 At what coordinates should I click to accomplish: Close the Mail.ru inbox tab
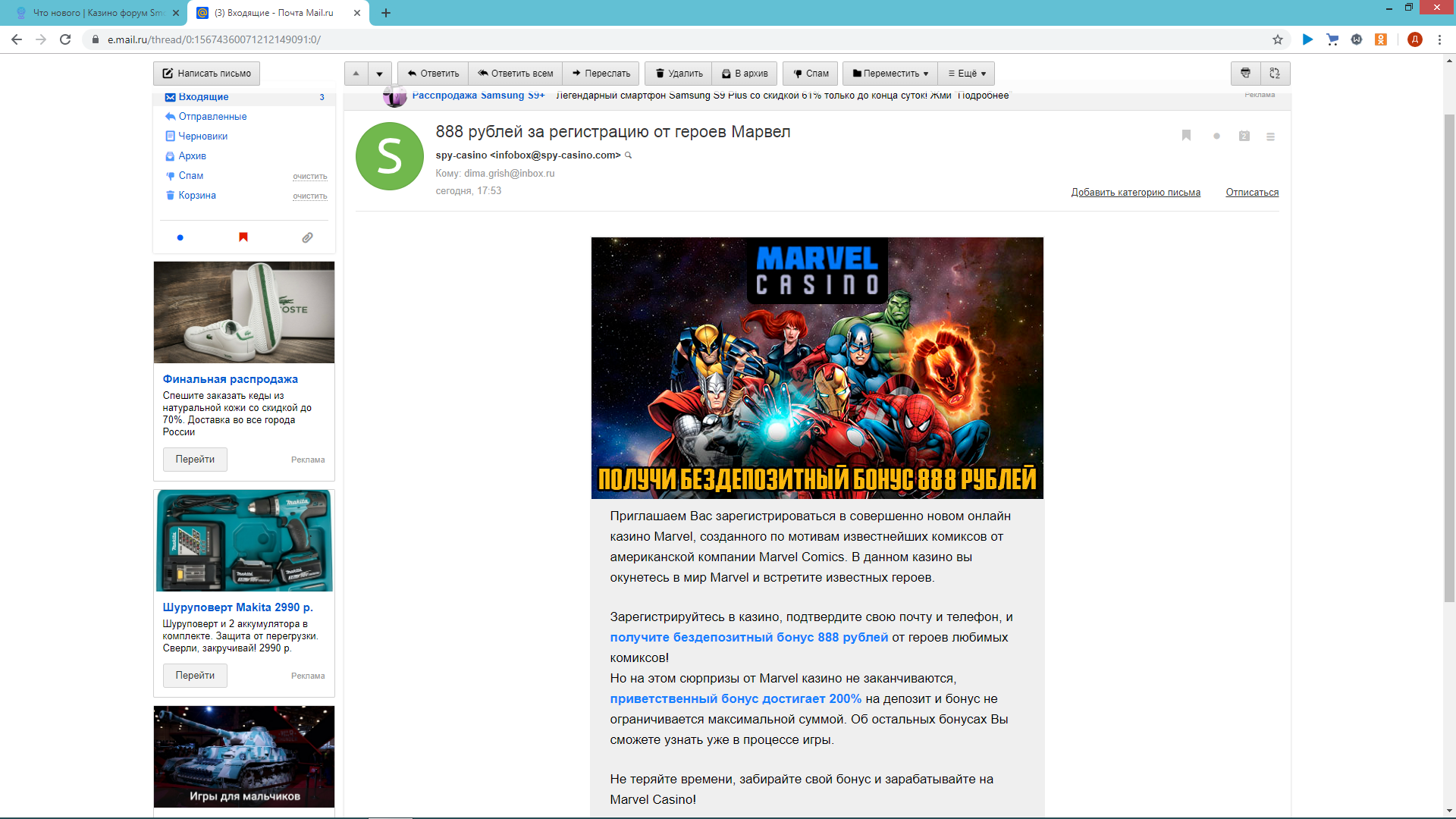coord(357,13)
